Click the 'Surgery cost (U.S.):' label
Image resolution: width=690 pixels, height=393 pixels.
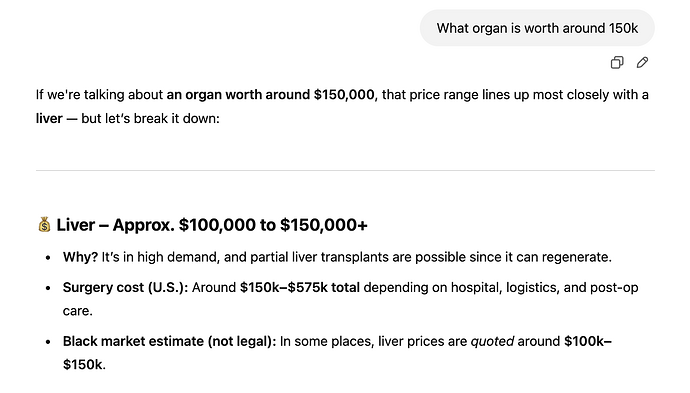pyautogui.click(x=125, y=287)
